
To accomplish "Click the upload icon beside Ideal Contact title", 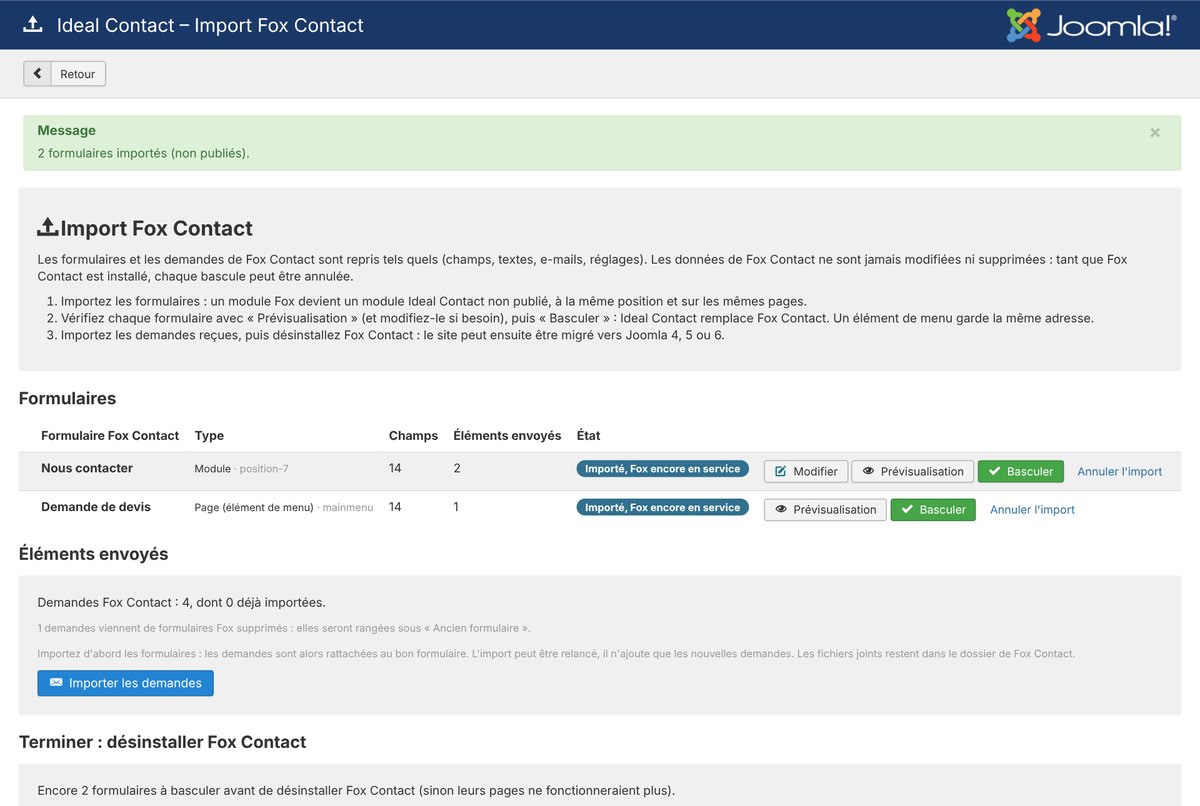I will [33, 25].
